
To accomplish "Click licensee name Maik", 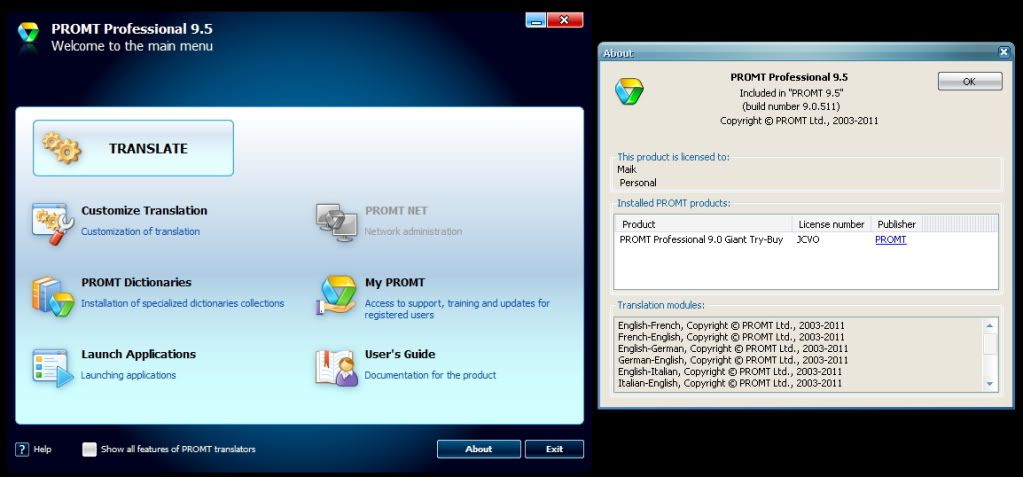I will point(626,170).
